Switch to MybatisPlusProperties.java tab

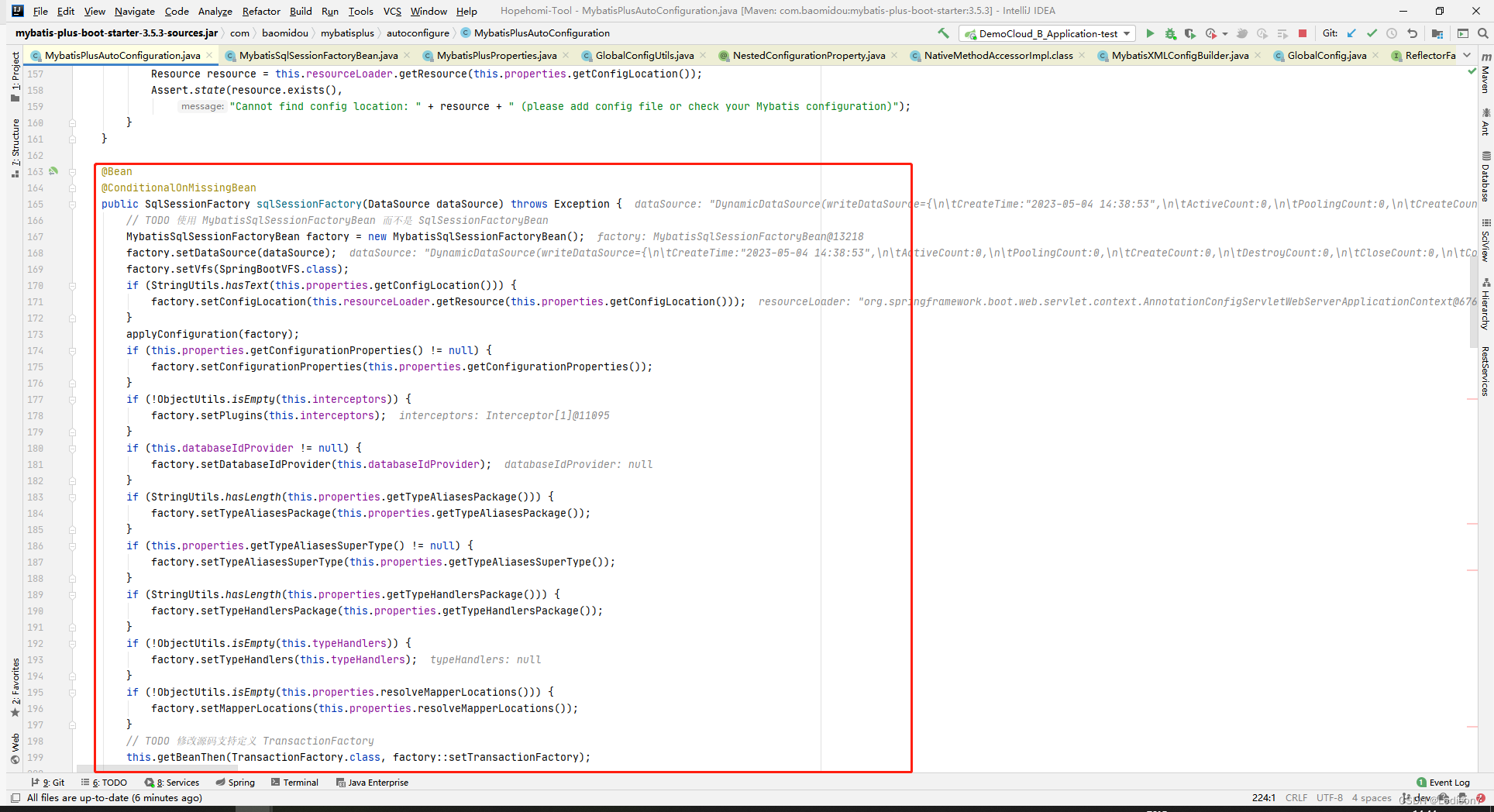[496, 55]
